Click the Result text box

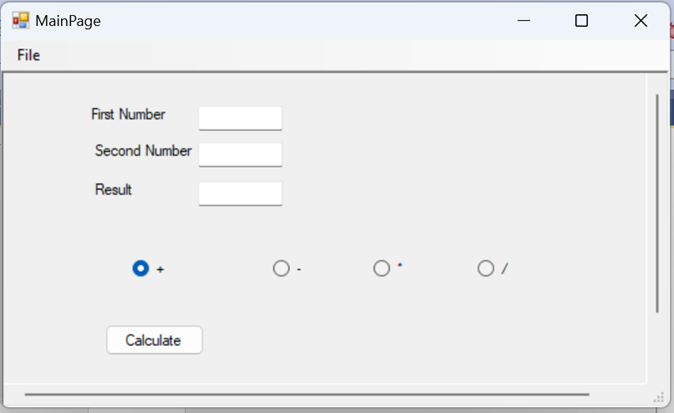[x=240, y=193]
